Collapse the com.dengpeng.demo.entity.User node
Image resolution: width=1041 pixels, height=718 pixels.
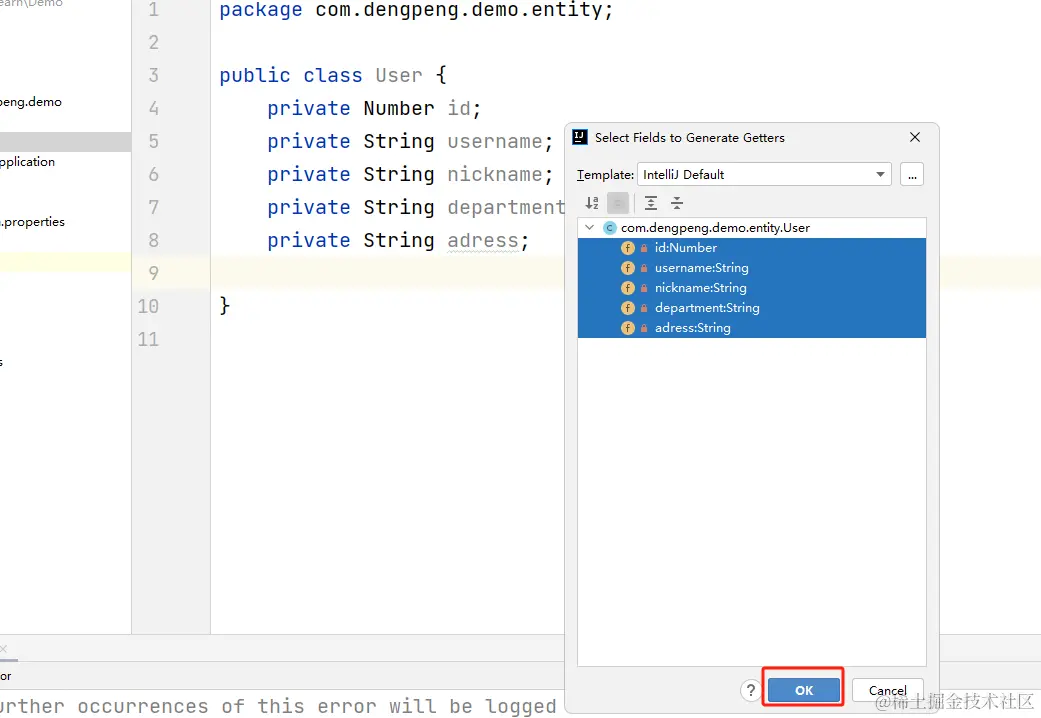[x=590, y=227]
